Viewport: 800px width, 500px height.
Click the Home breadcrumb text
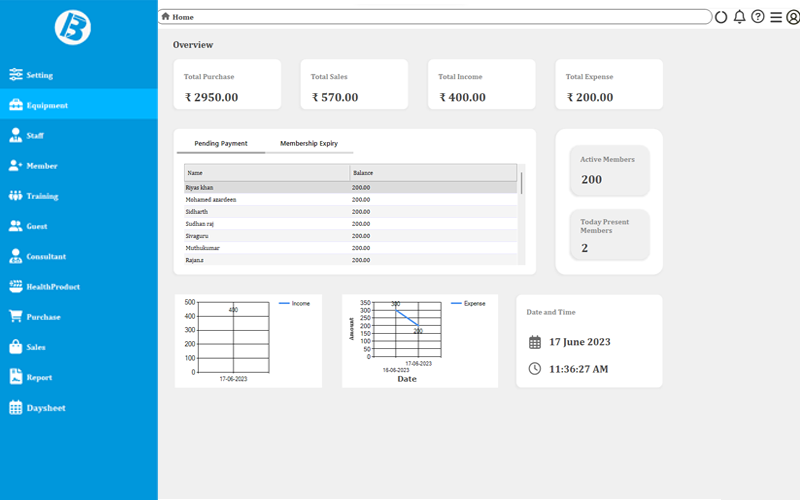point(183,17)
